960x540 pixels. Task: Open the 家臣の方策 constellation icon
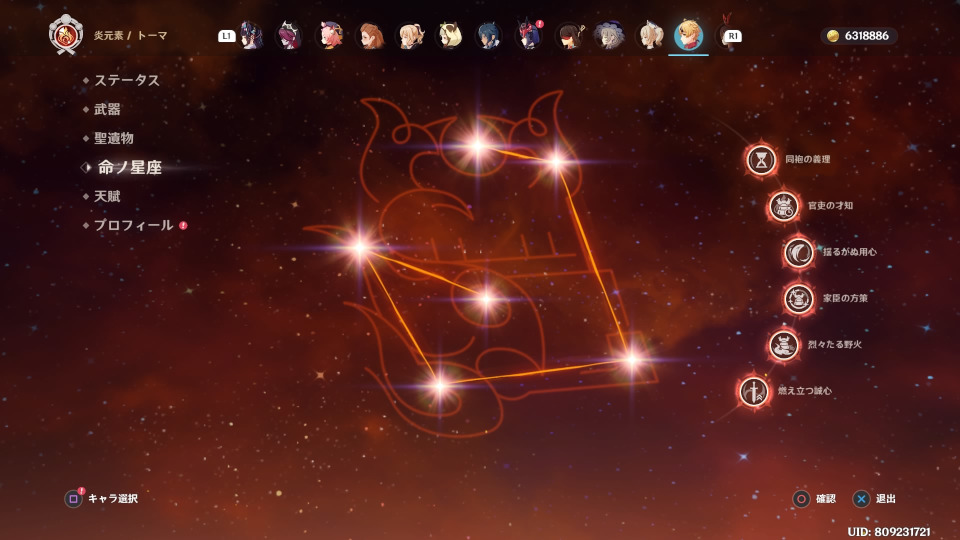click(798, 299)
